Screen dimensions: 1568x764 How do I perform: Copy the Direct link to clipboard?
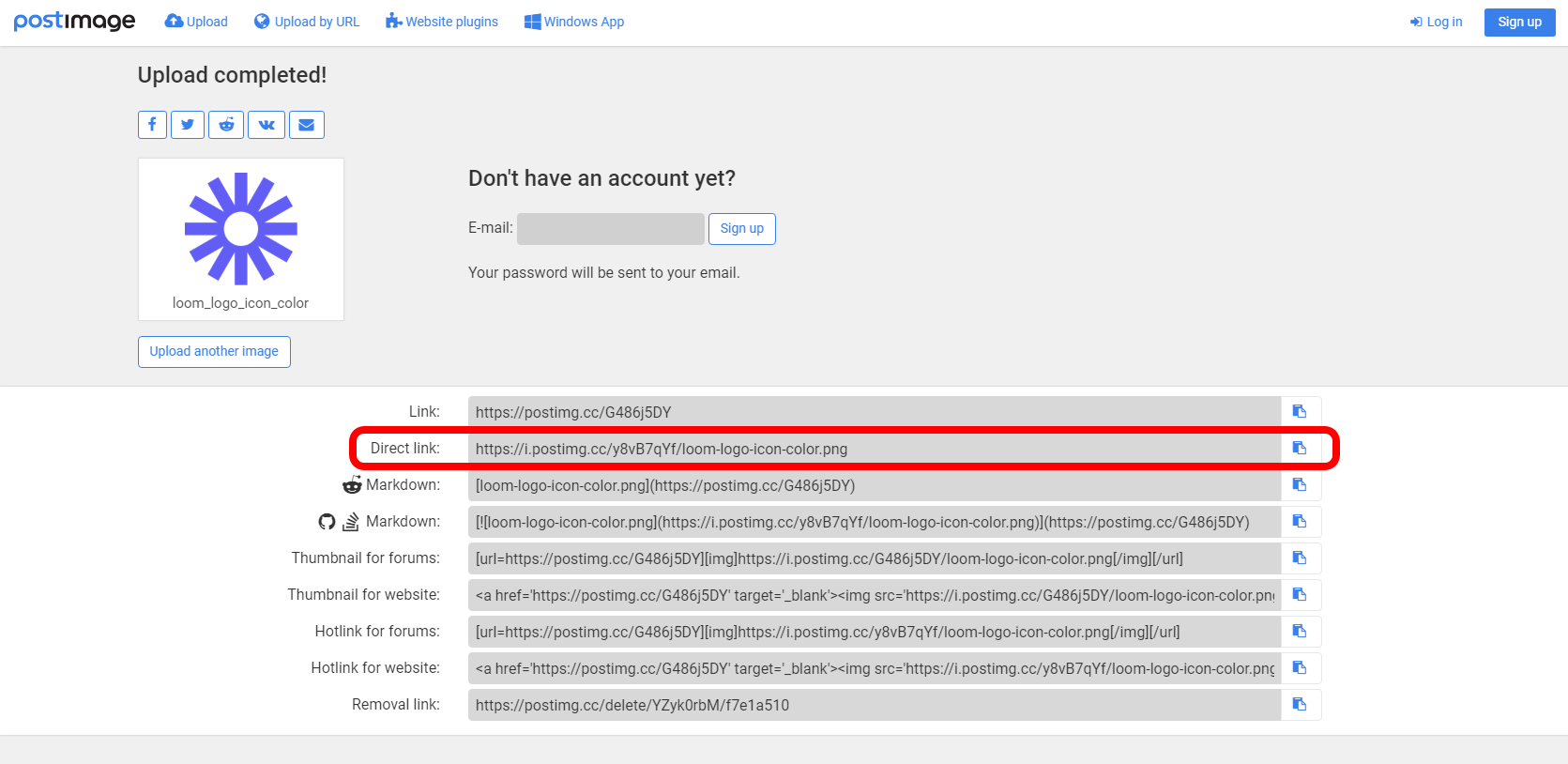pyautogui.click(x=1300, y=449)
